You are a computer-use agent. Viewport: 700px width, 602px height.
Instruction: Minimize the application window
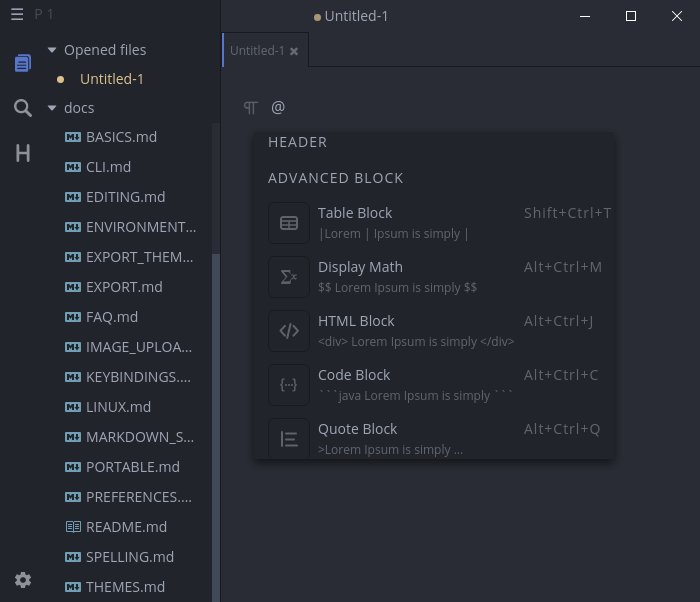tap(585, 17)
